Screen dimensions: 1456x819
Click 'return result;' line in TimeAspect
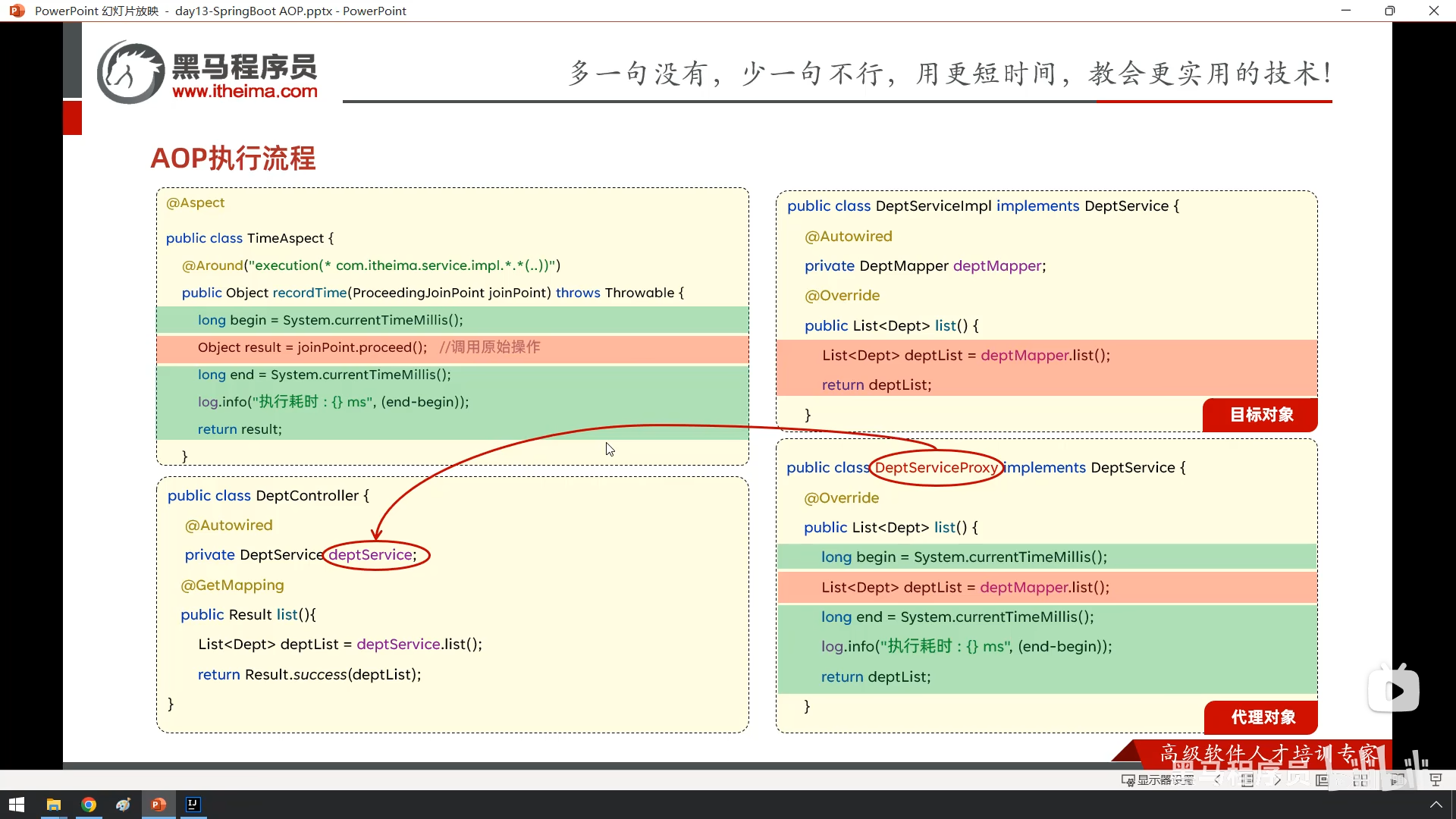coord(240,429)
